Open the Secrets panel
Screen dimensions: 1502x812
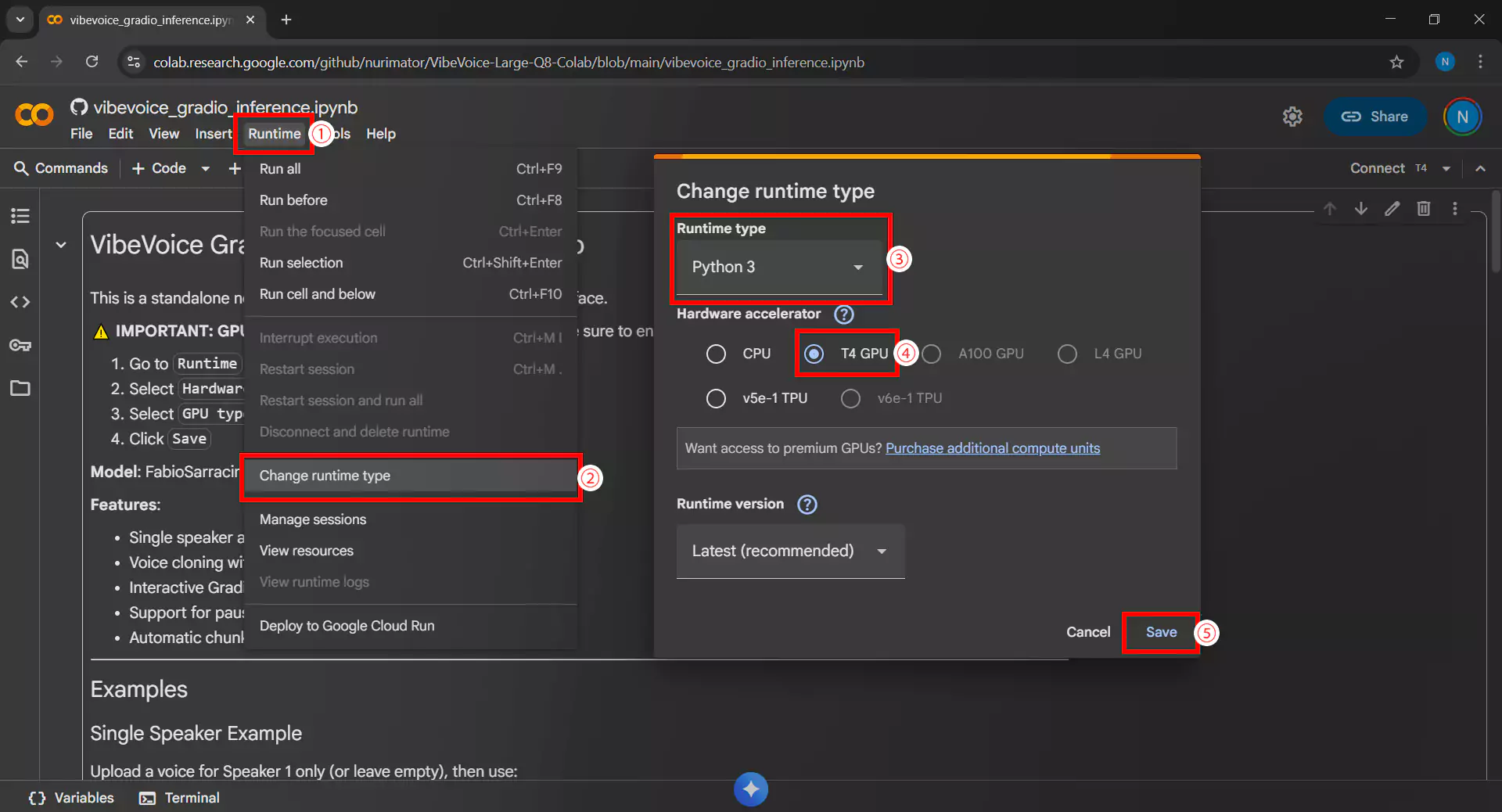point(20,345)
